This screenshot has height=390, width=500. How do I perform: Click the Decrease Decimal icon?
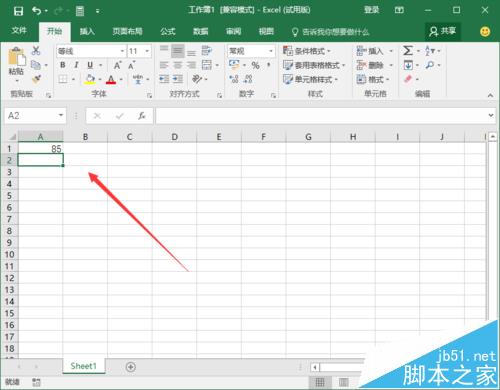point(248,79)
